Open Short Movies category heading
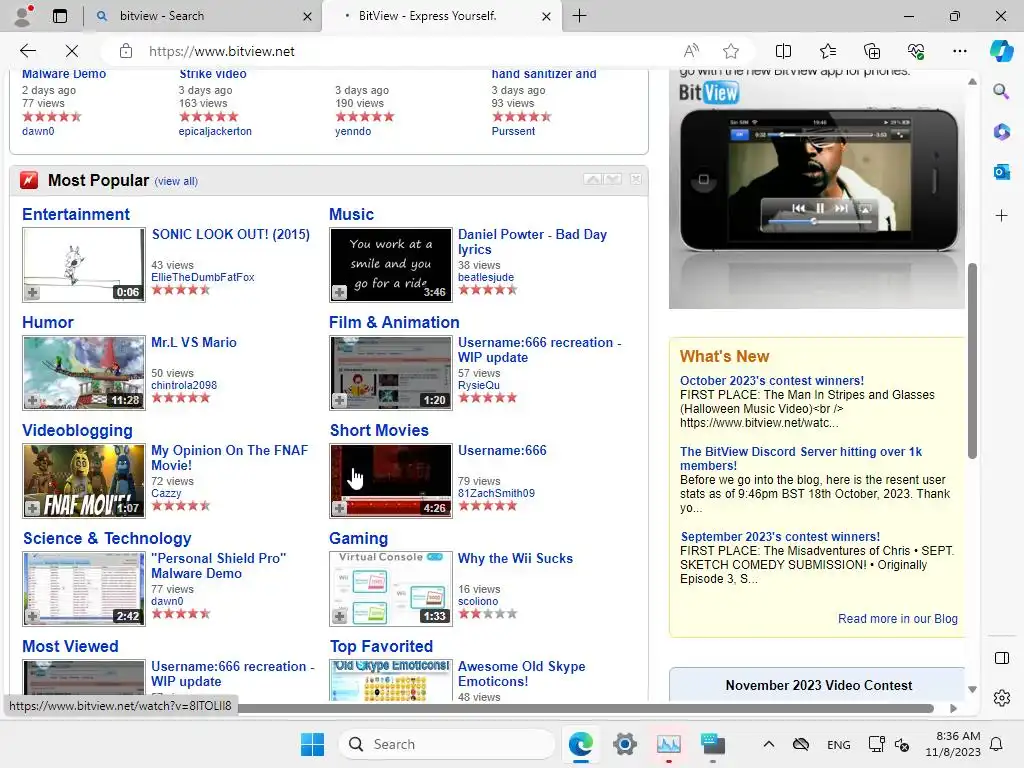The image size is (1024, 768). (x=379, y=430)
